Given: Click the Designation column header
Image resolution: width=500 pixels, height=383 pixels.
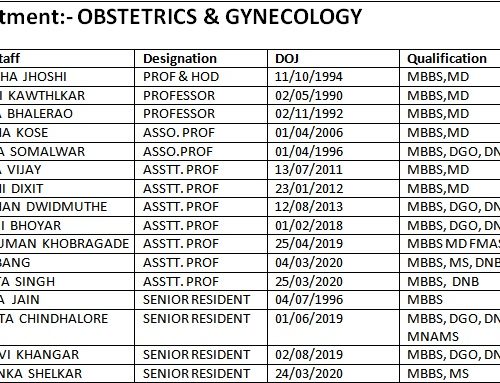Looking at the screenshot, I should (x=201, y=59).
